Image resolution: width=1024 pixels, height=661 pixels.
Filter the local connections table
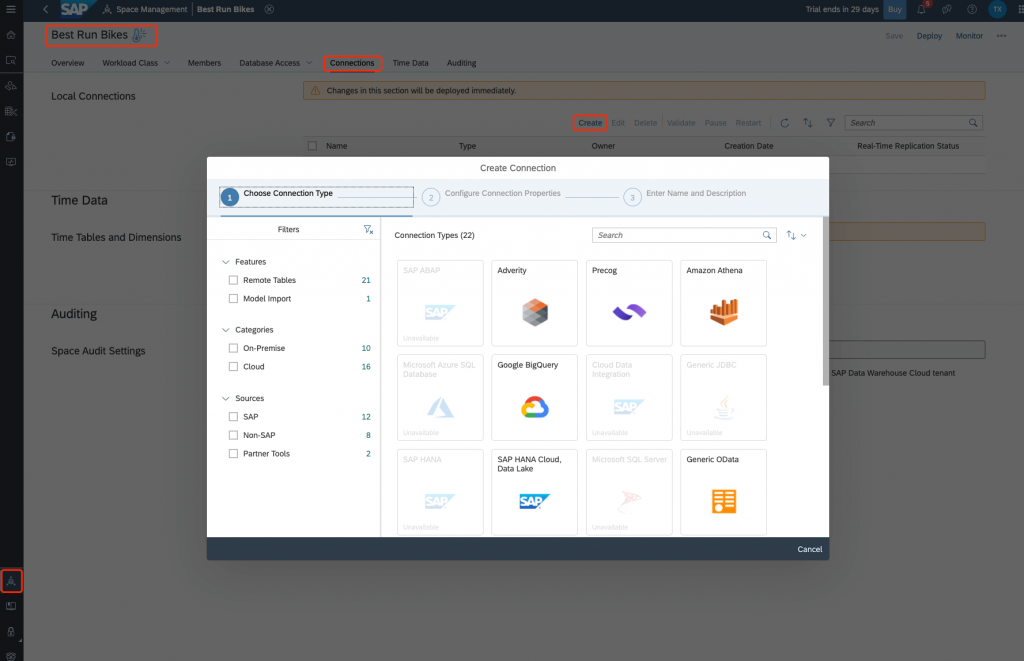831,123
